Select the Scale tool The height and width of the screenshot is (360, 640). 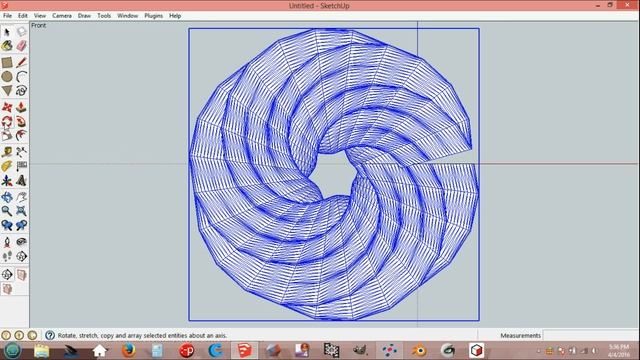(7, 136)
